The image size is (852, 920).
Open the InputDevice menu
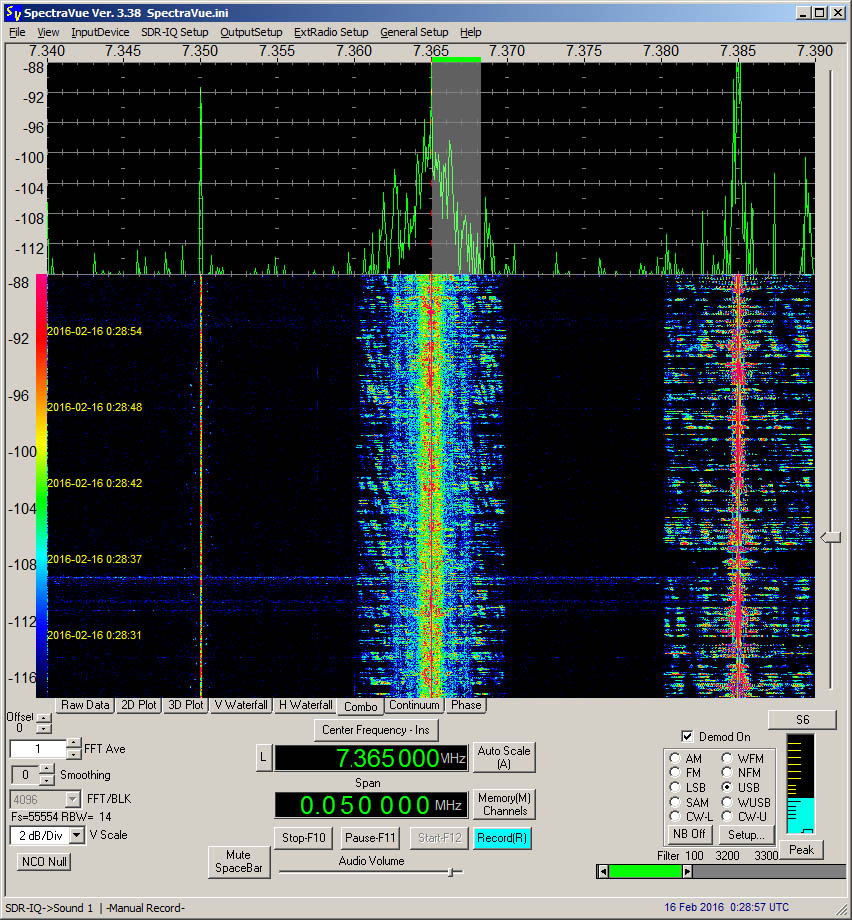point(100,32)
